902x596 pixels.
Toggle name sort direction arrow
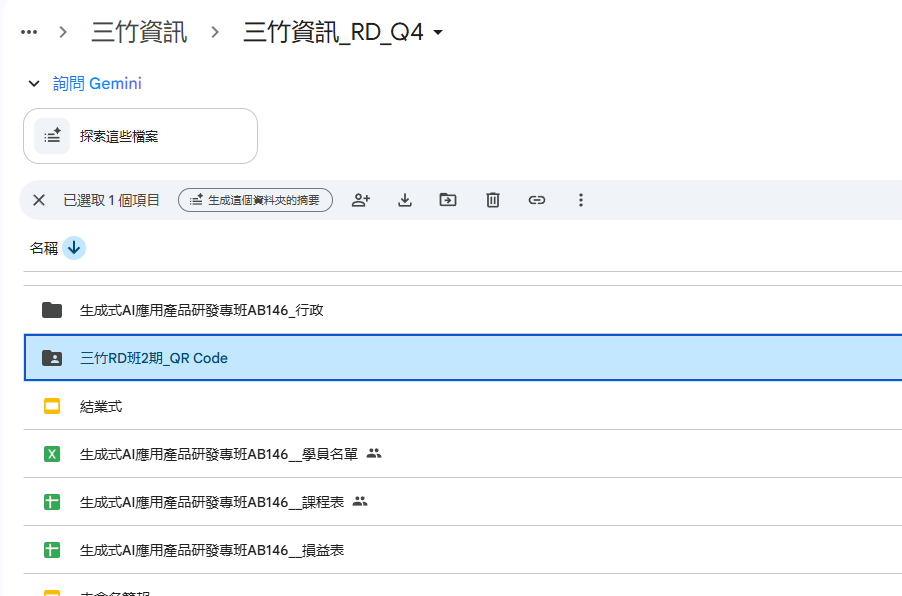74,248
